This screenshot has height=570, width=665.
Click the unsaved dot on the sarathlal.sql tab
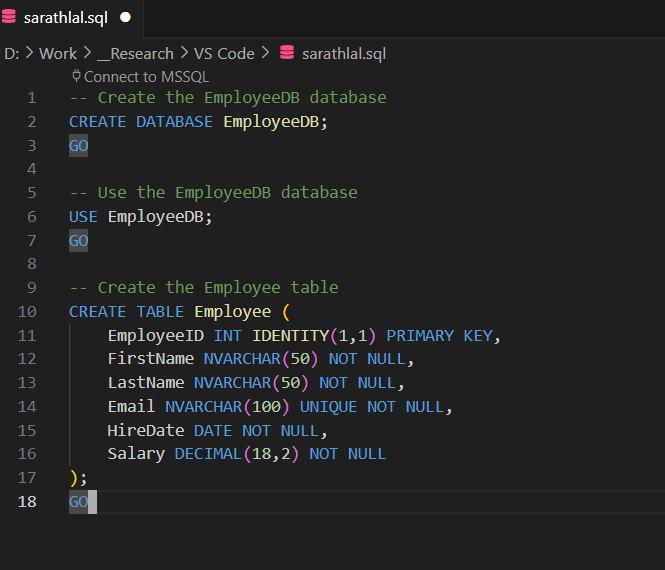click(125, 17)
